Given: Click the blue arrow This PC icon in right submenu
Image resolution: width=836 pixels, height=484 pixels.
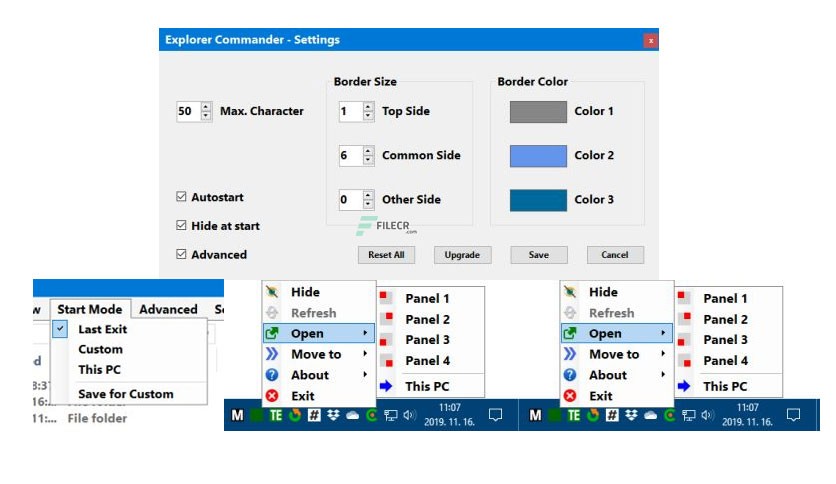Looking at the screenshot, I should (684, 386).
